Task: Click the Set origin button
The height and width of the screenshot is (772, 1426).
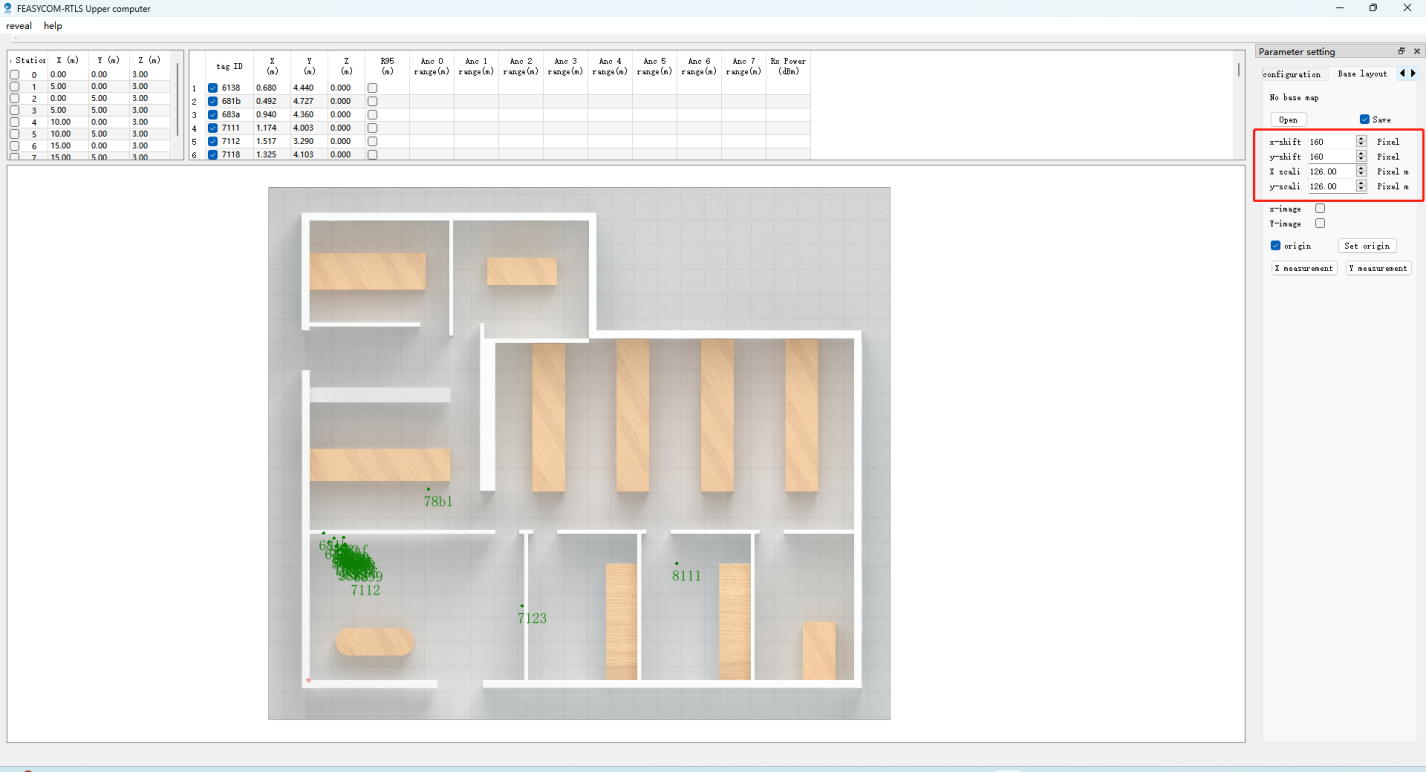Action: tap(1368, 245)
